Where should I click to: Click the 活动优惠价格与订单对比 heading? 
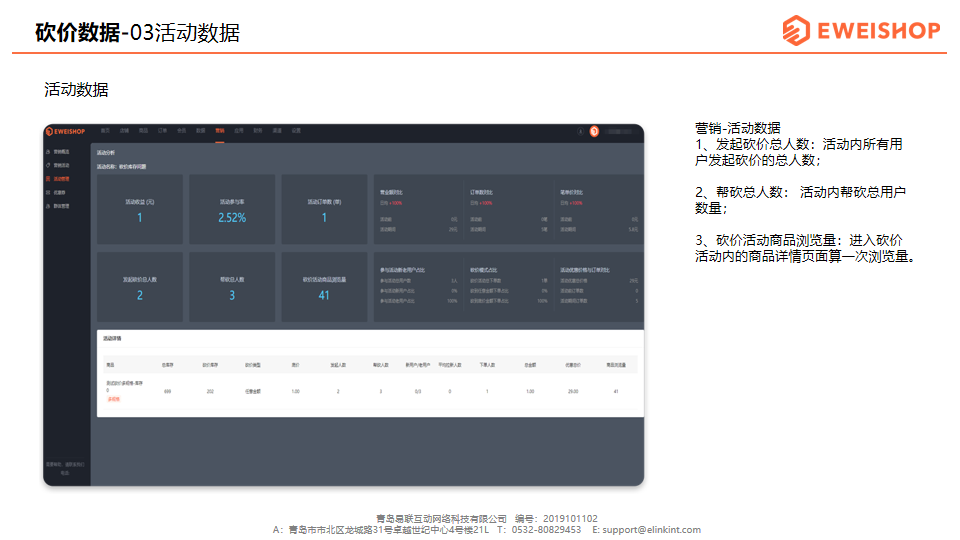[585, 270]
